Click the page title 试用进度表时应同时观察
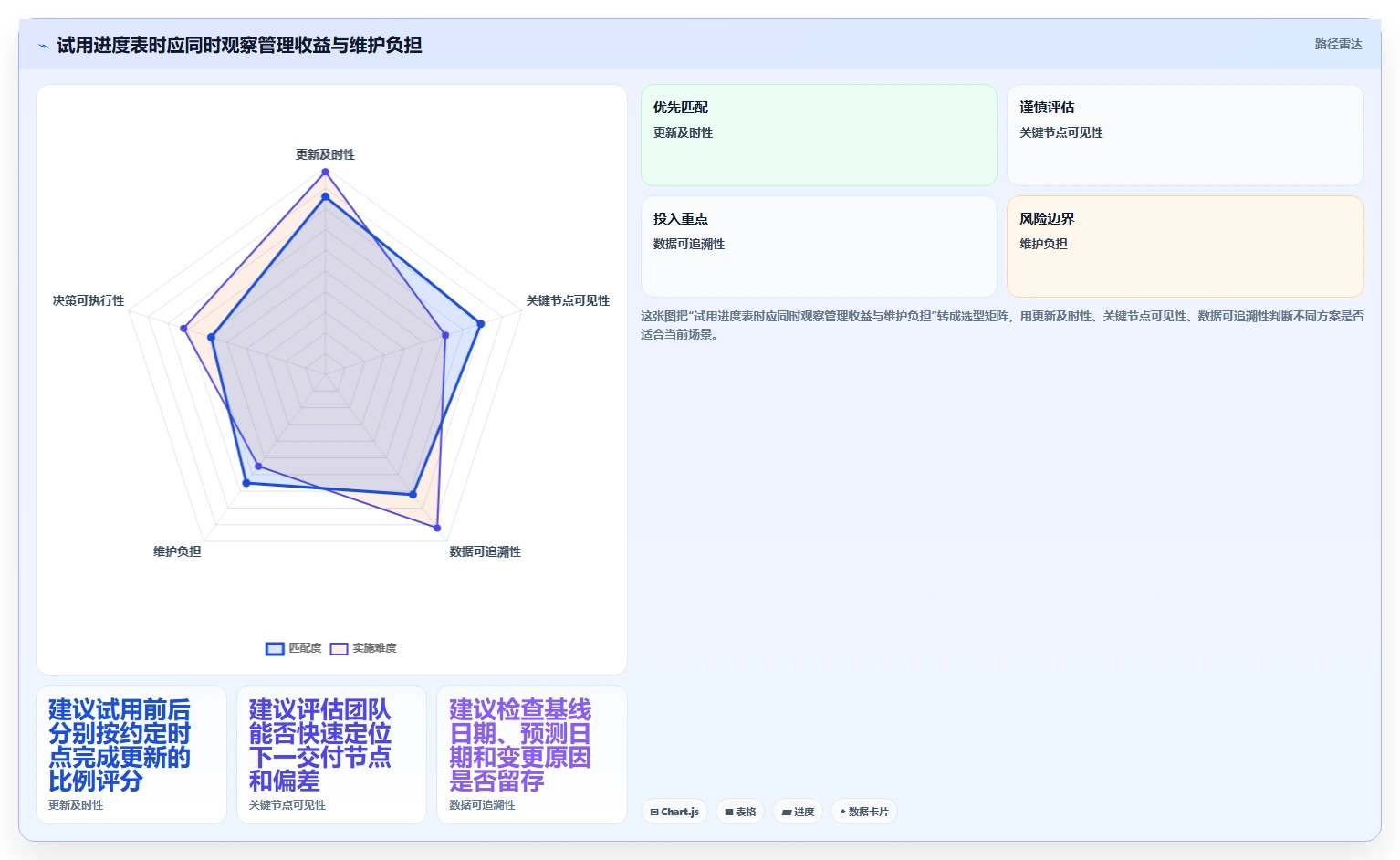This screenshot has height=860, width=1400. tap(239, 45)
